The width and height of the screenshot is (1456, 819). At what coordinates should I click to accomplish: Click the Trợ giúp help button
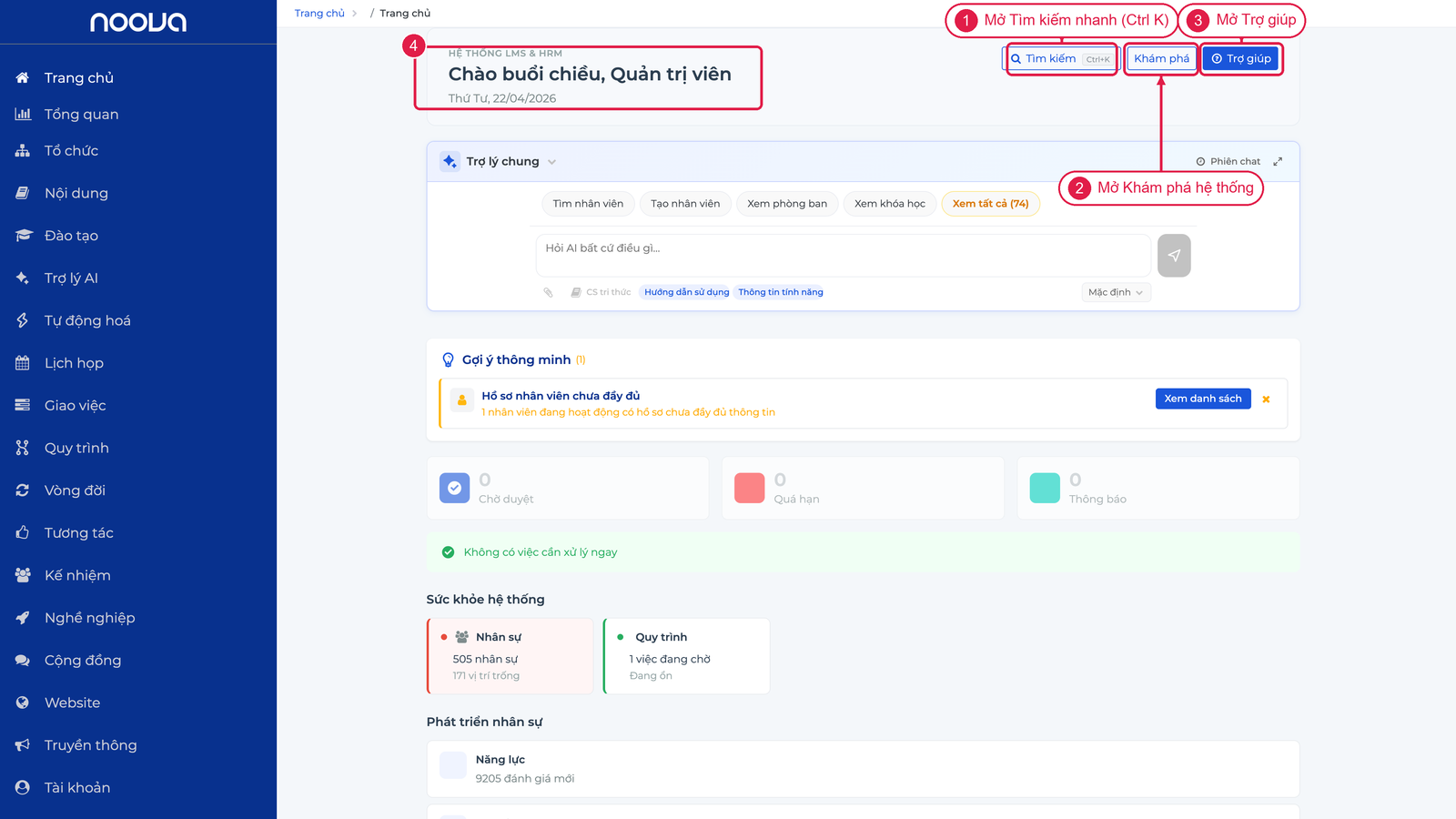(1241, 58)
